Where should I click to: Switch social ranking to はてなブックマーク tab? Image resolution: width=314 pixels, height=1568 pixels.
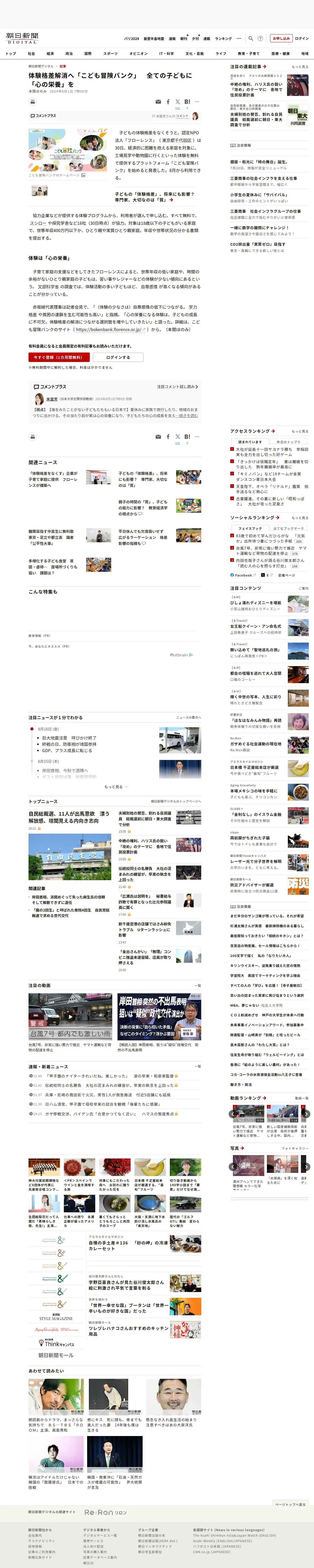288,528
